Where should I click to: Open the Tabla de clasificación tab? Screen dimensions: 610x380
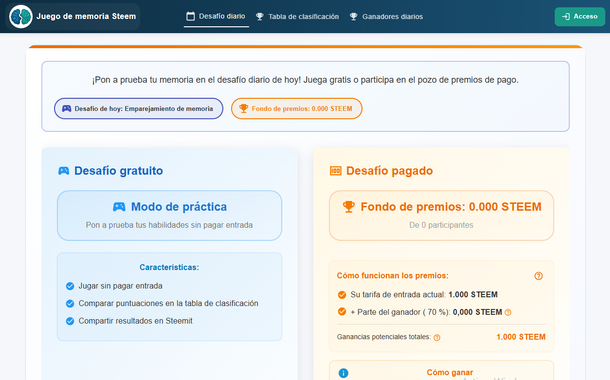click(297, 17)
